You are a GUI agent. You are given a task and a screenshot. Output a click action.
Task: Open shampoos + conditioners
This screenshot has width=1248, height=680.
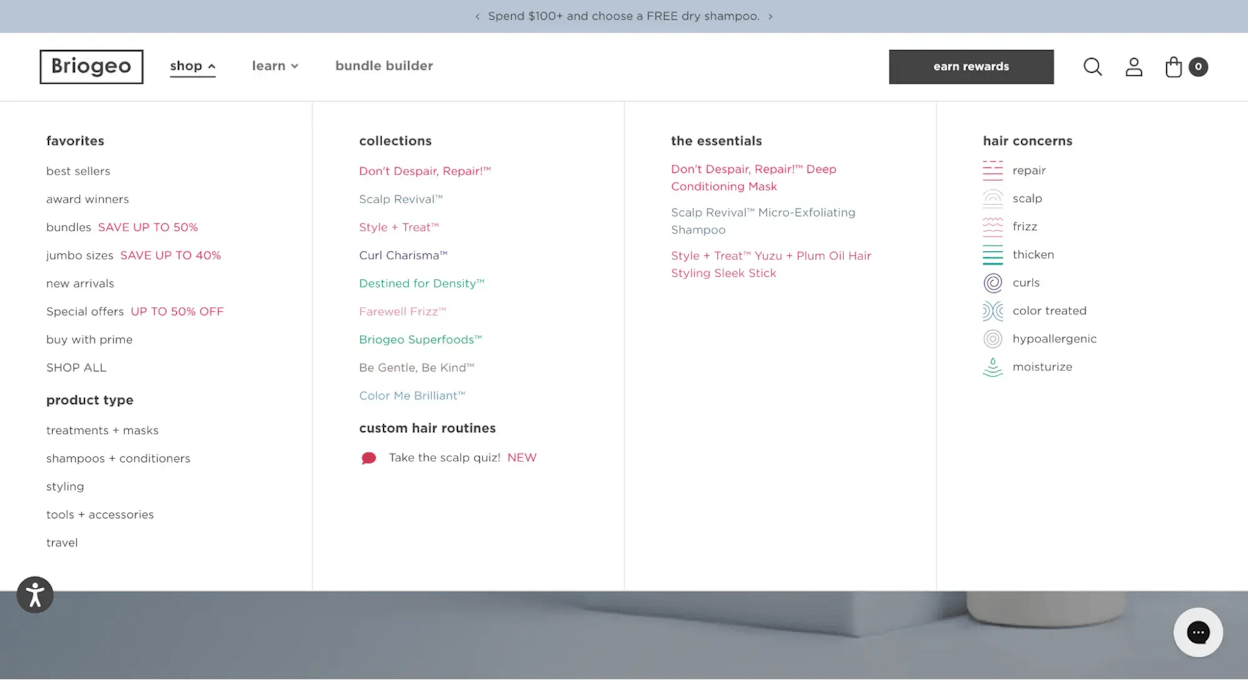click(x=118, y=458)
